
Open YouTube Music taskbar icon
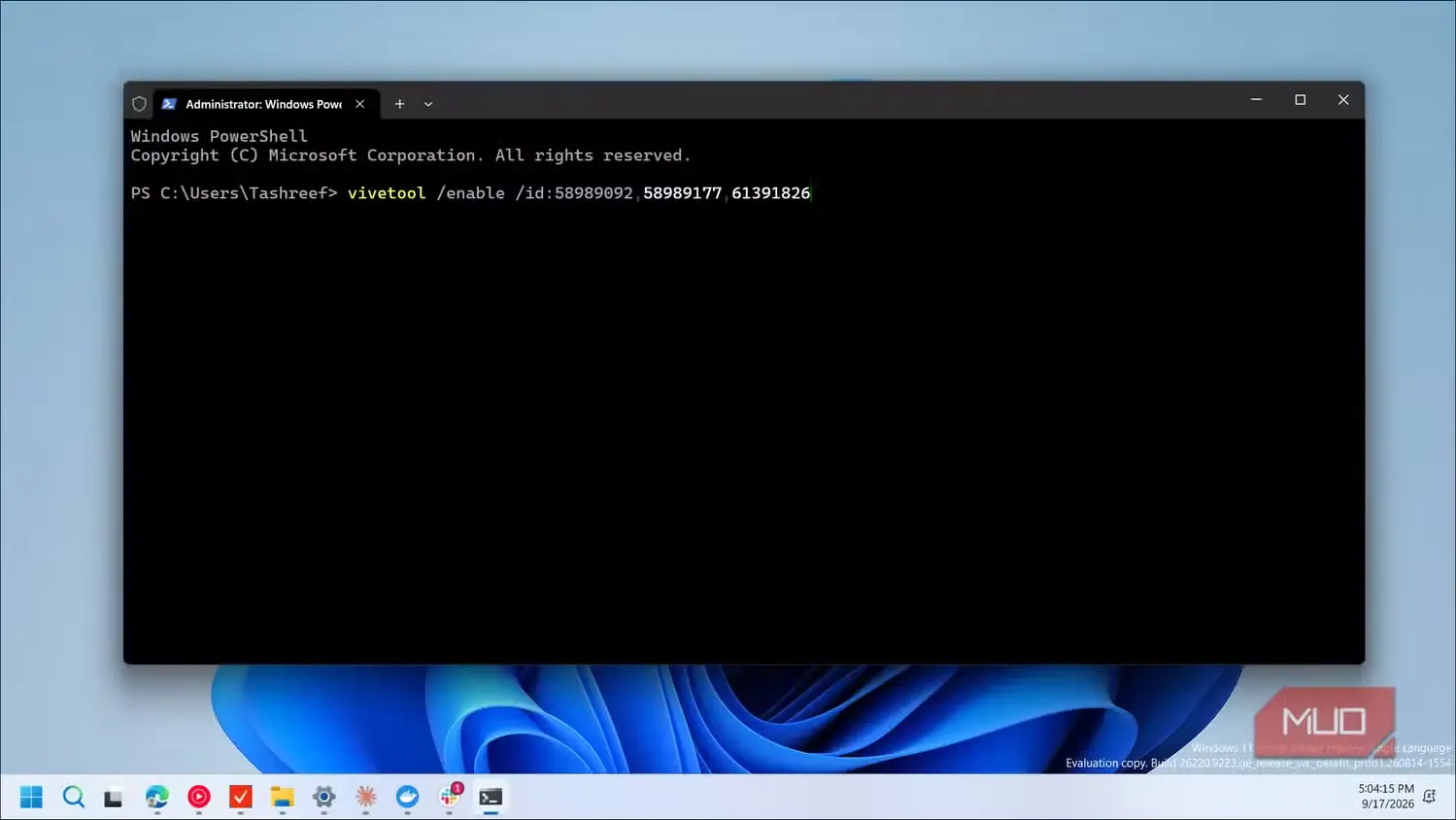(x=199, y=797)
